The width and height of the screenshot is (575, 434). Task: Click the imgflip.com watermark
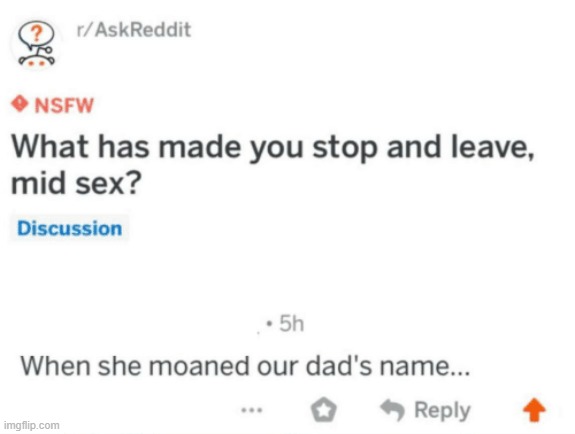point(32,426)
